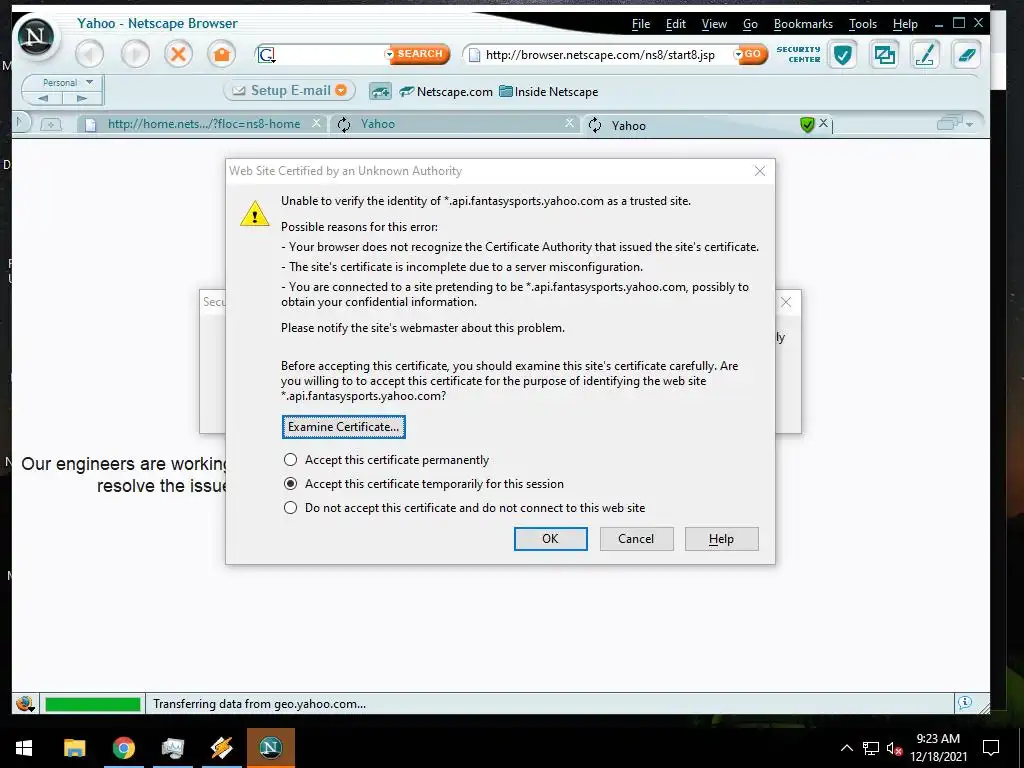1024x768 pixels.
Task: Open the Go menu
Action: pos(750,24)
